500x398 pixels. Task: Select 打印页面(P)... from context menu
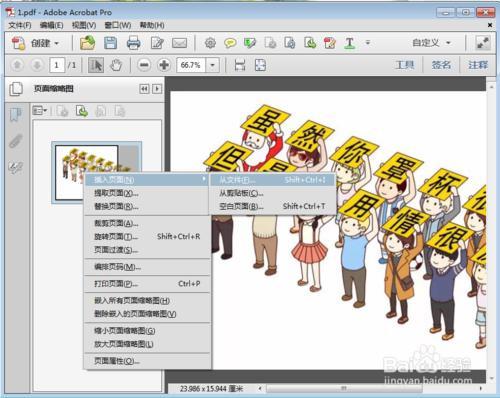click(x=147, y=284)
